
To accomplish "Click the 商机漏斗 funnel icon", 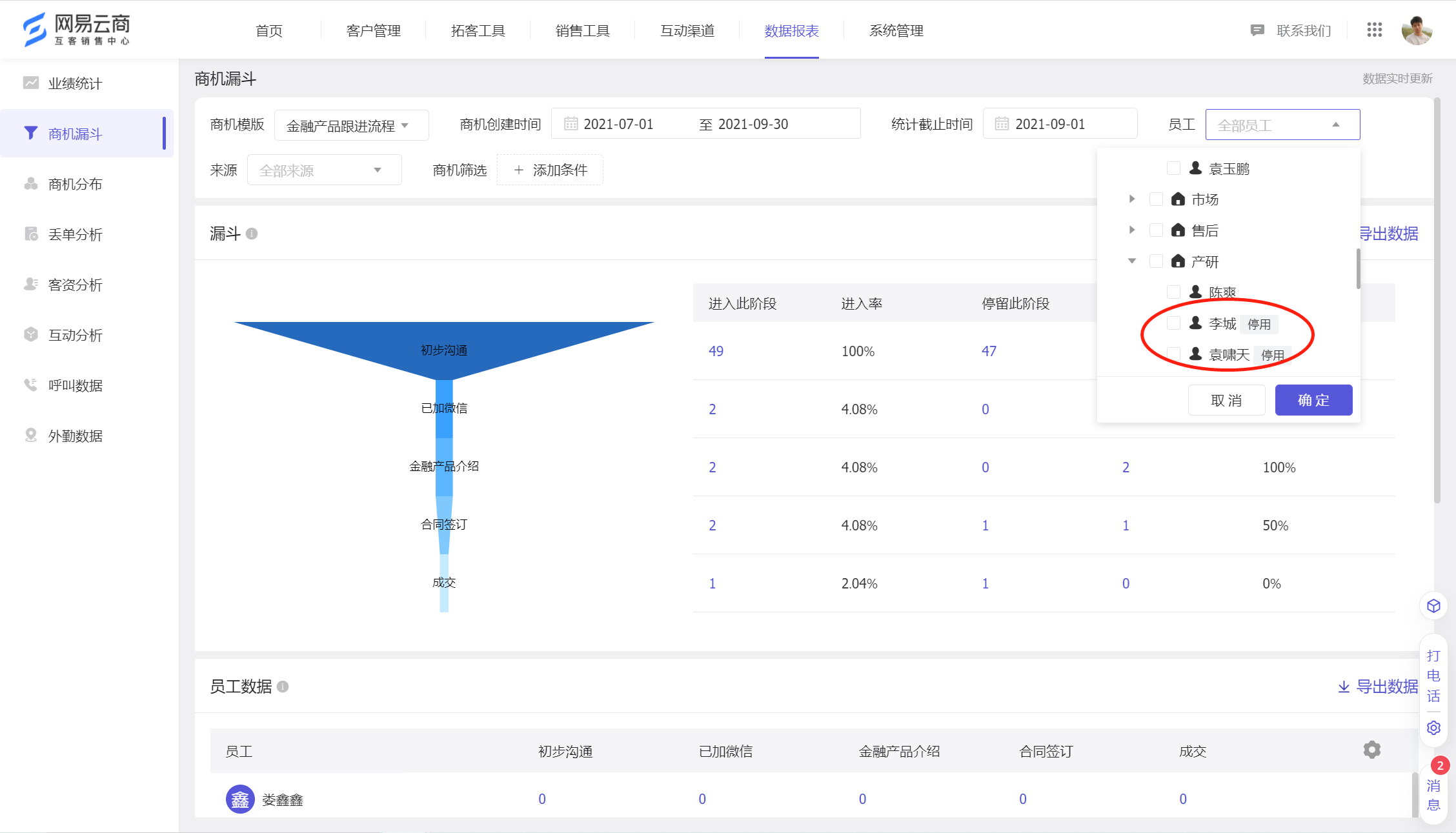I will [31, 133].
